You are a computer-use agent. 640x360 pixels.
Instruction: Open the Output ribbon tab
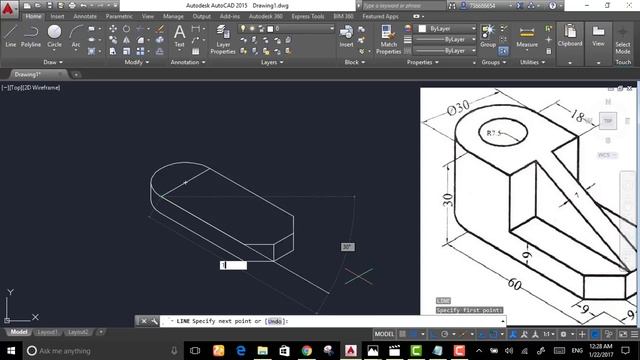click(202, 16)
